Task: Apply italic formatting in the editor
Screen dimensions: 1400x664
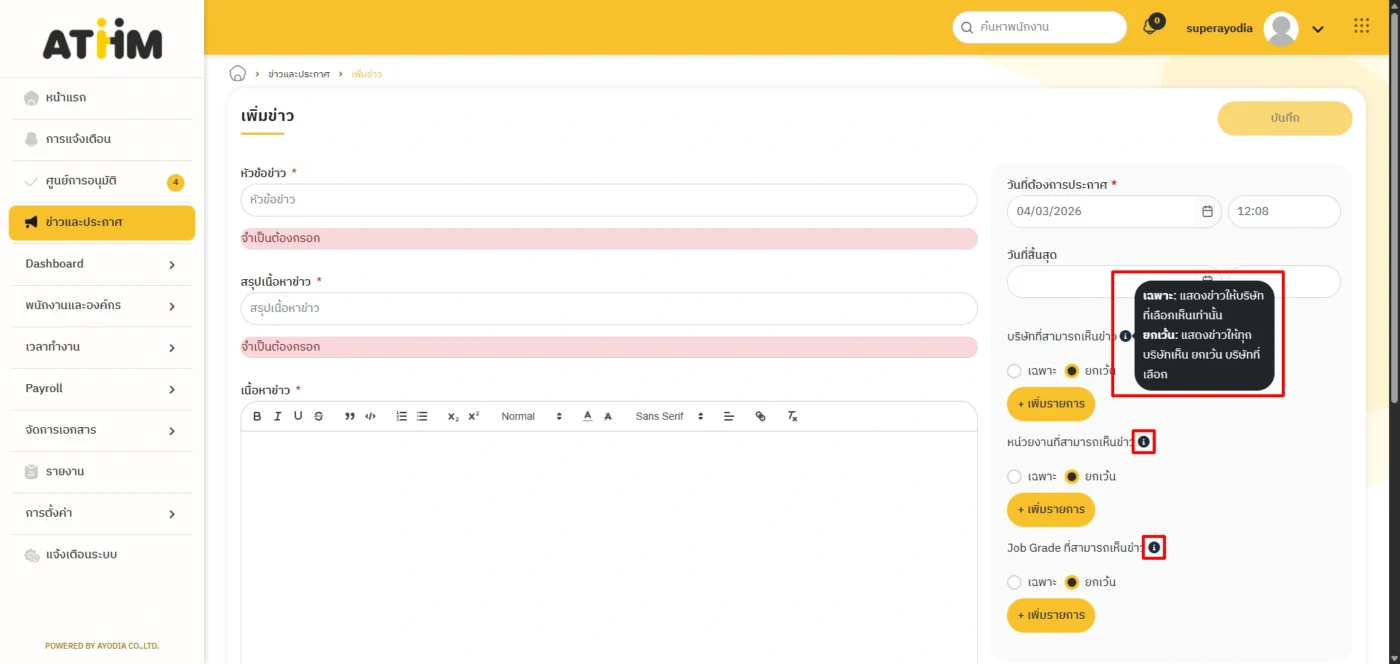Action: pos(277,416)
